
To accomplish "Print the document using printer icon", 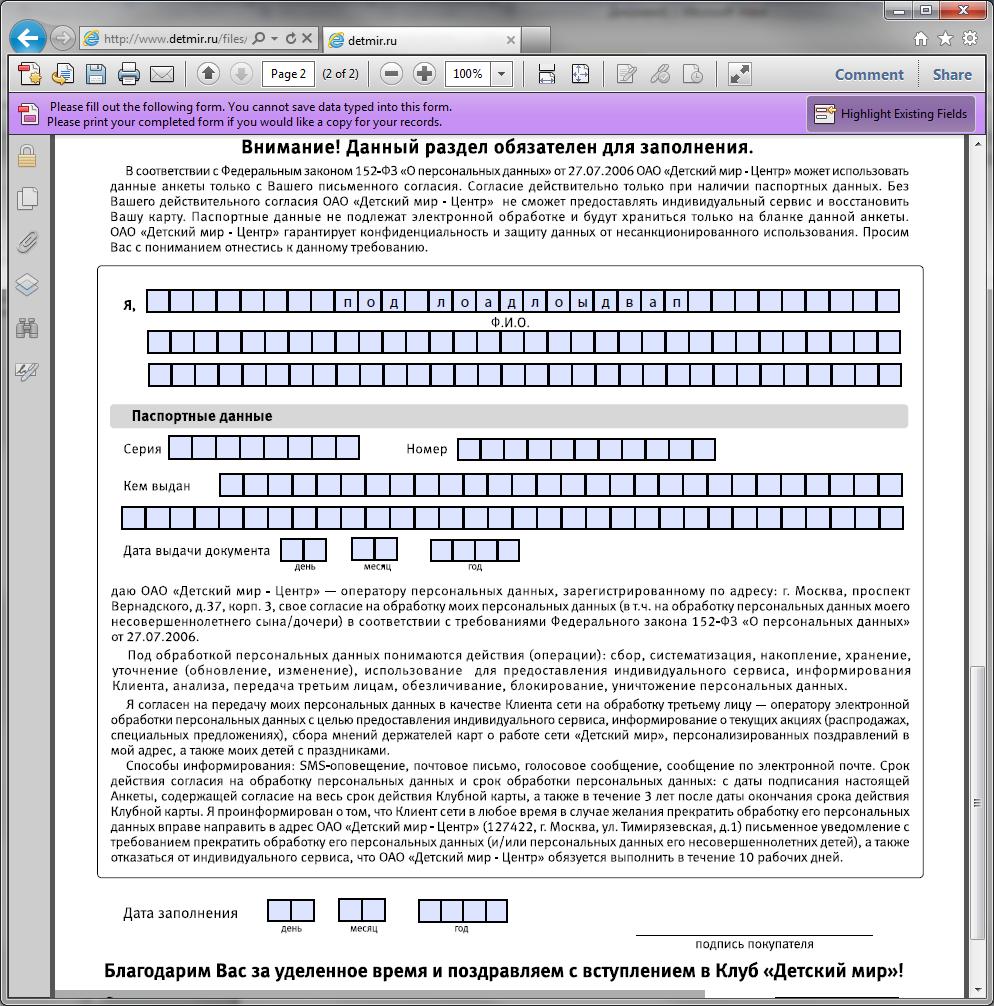I will click(129, 74).
